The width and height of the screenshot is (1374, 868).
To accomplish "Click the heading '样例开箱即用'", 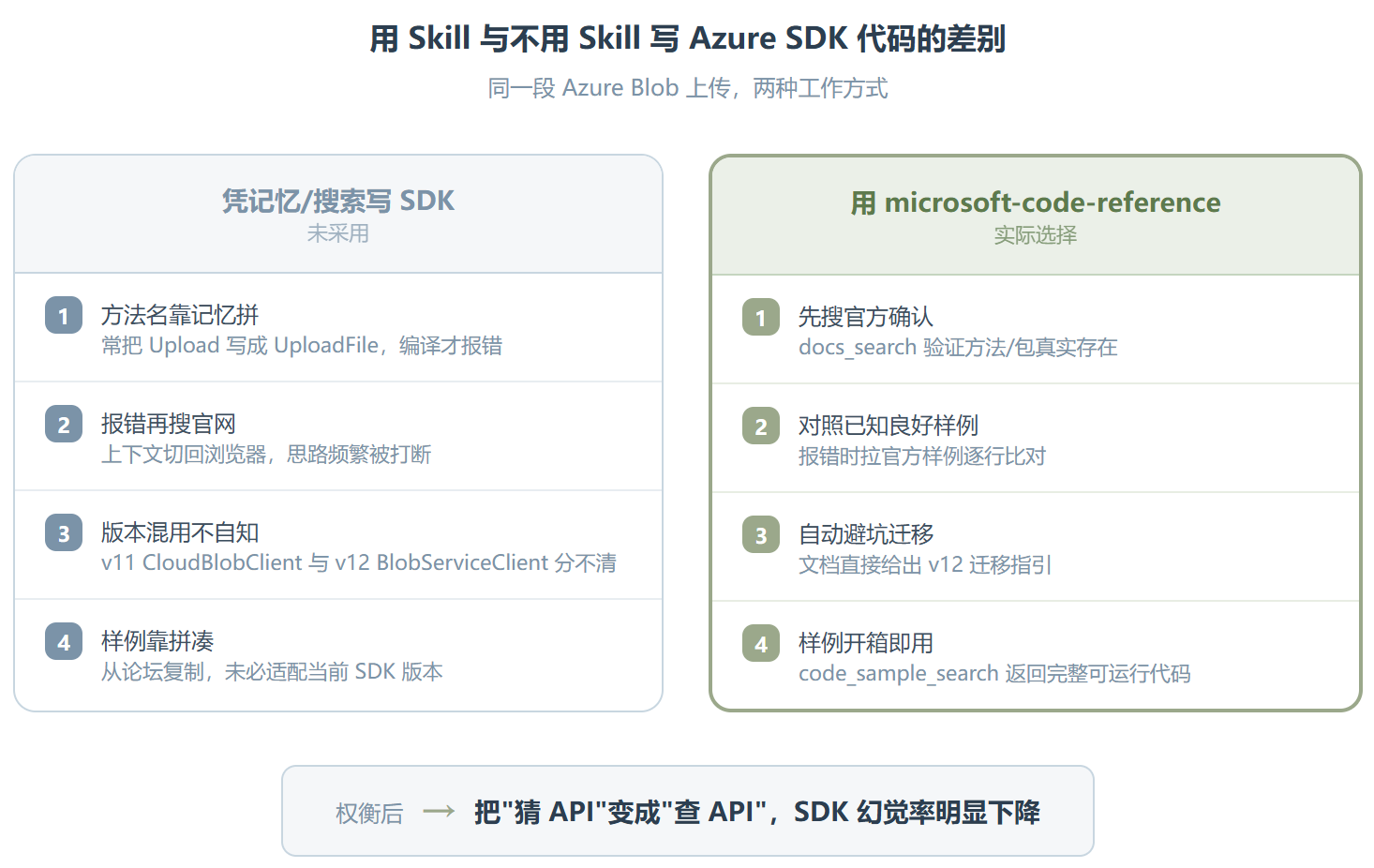I will (x=866, y=643).
